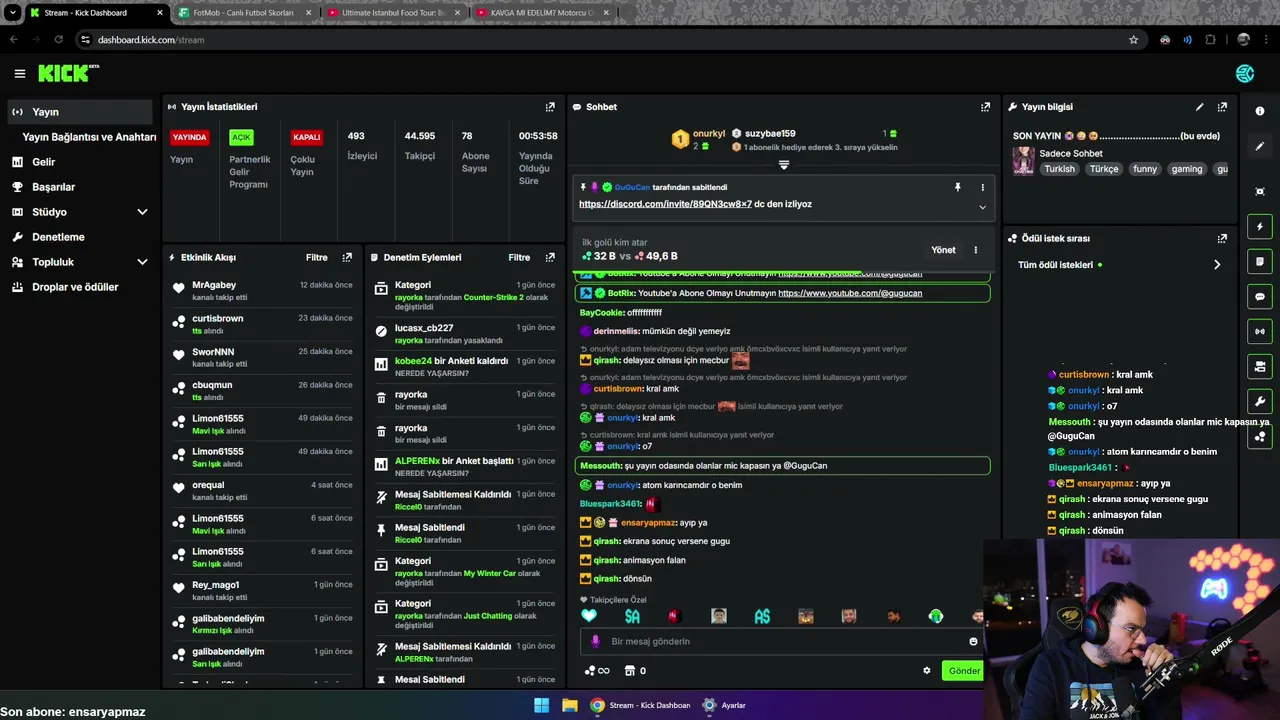Image resolution: width=1280 pixels, height=720 pixels.
Task: Click the info icon in the right sidebar
Action: pyautogui.click(x=1260, y=111)
